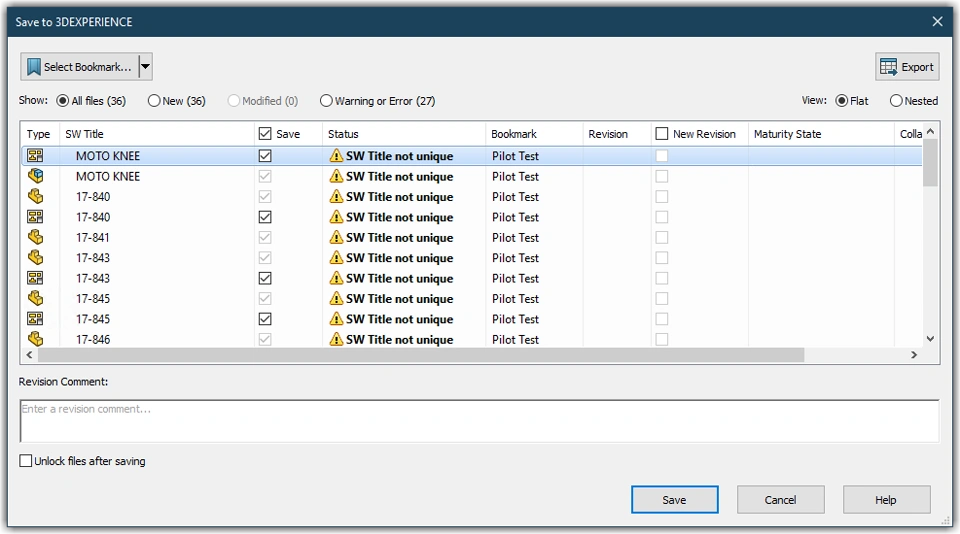Toggle New Revision header checkbox
The height and width of the screenshot is (534, 960).
pyautogui.click(x=662, y=134)
